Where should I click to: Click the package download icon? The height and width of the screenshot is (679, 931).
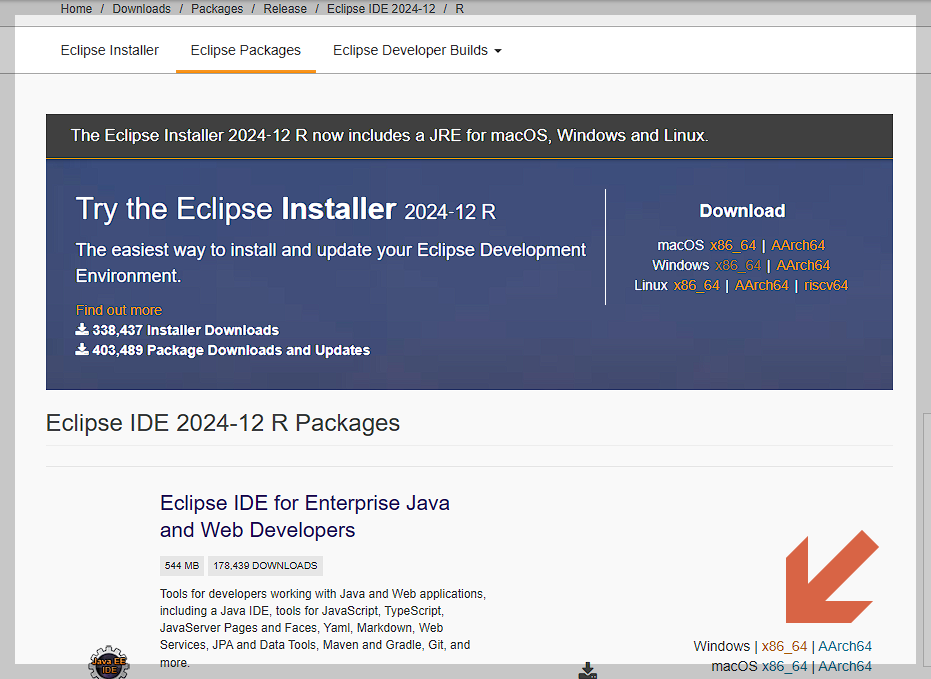pos(587,671)
